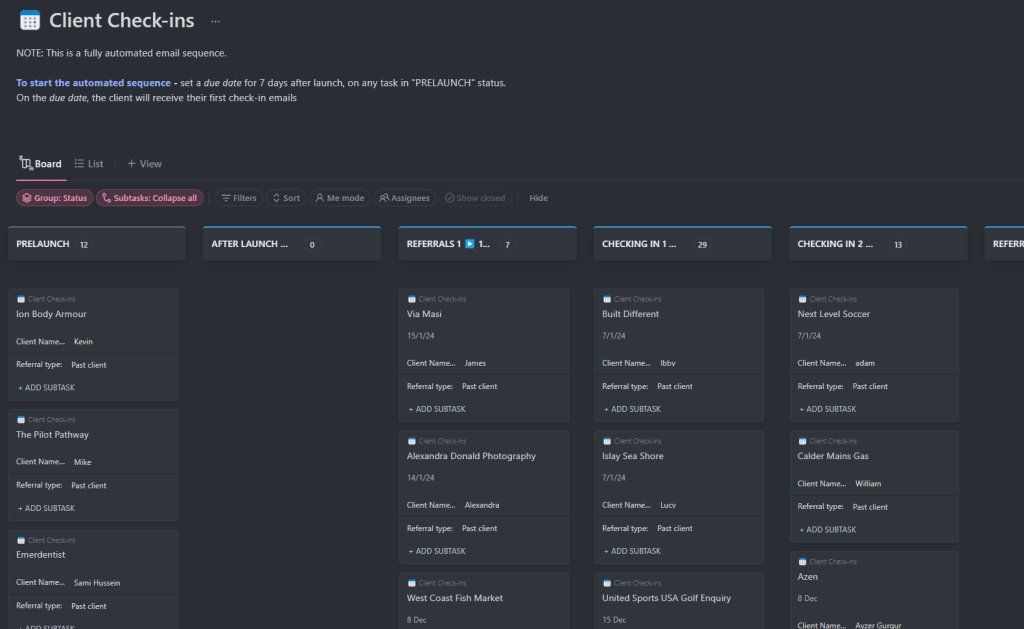
Task: Open the Group: Status dropdown
Action: click(x=55, y=198)
